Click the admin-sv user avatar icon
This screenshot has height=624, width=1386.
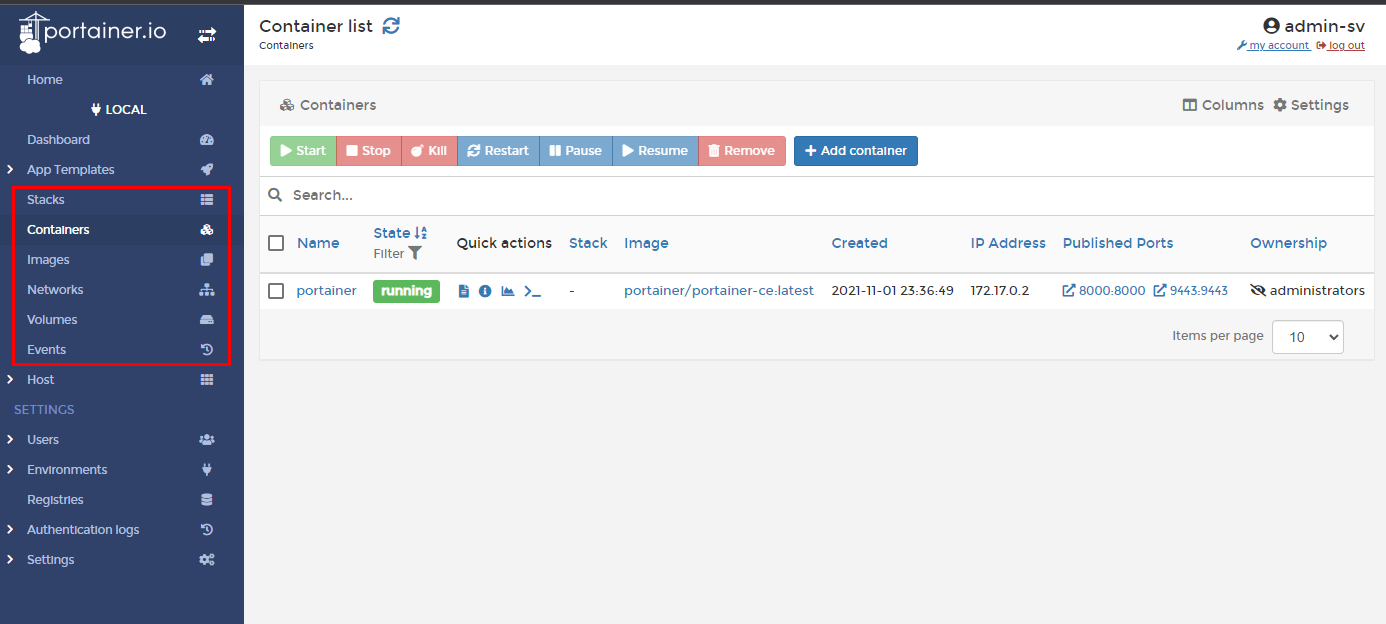(x=1271, y=26)
